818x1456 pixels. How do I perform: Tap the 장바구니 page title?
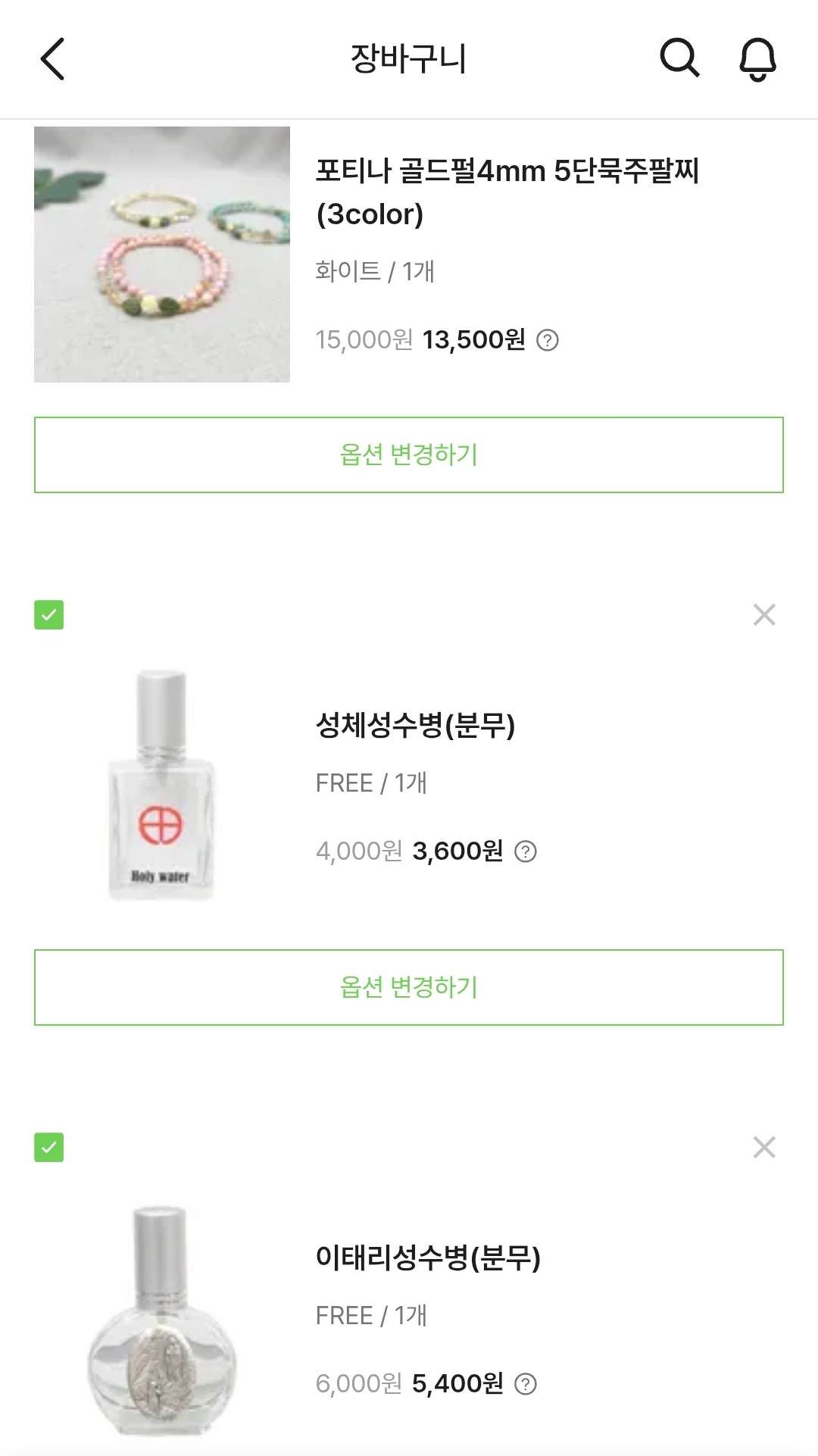408,59
